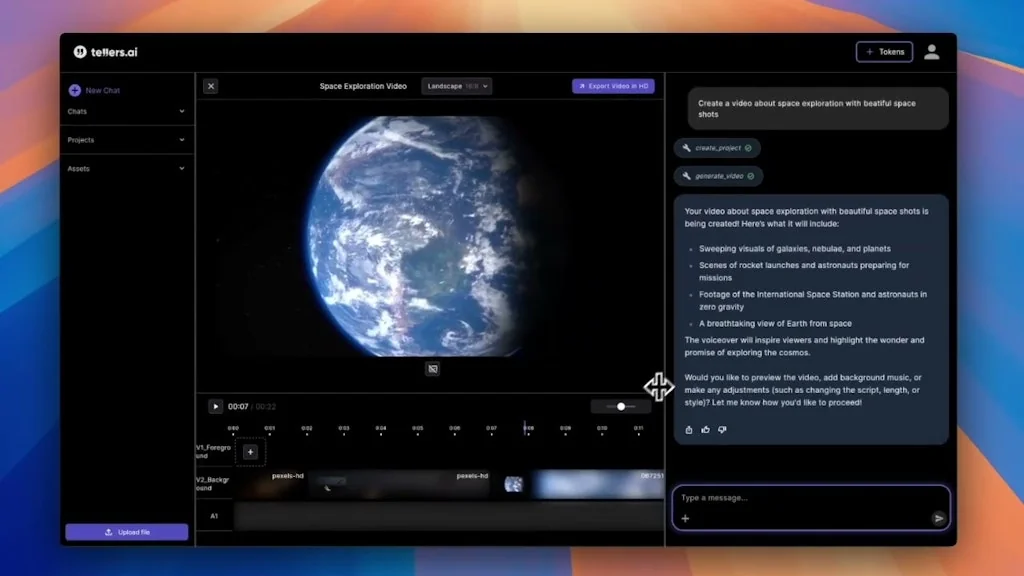This screenshot has width=1024, height=576.
Task: Expand the Chats section in the sidebar
Action: tap(127, 111)
